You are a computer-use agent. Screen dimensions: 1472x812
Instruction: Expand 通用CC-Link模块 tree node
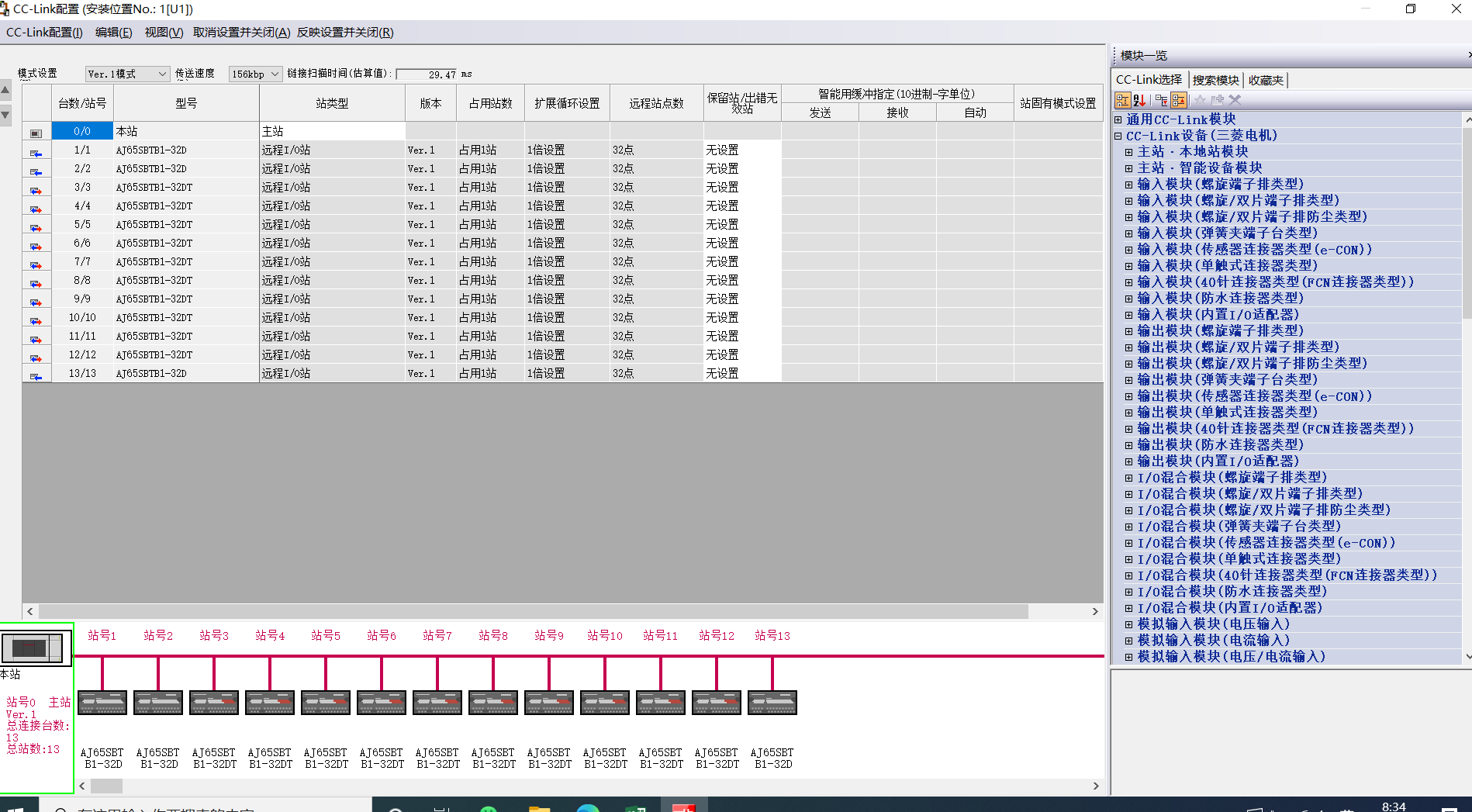[x=1118, y=119]
